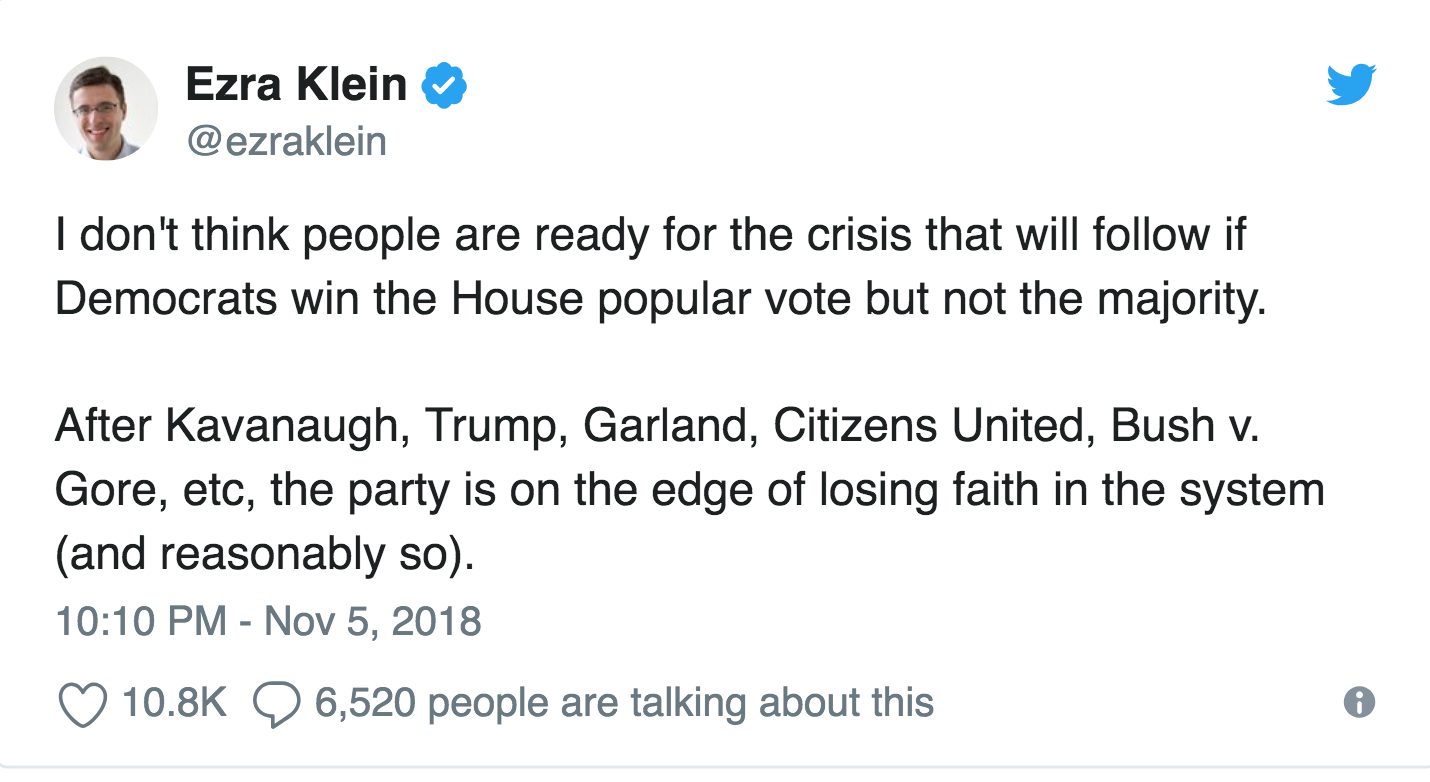Viewport: 1430px width, 782px height.
Task: Click the Ezra Klein display name
Action: [x=296, y=86]
